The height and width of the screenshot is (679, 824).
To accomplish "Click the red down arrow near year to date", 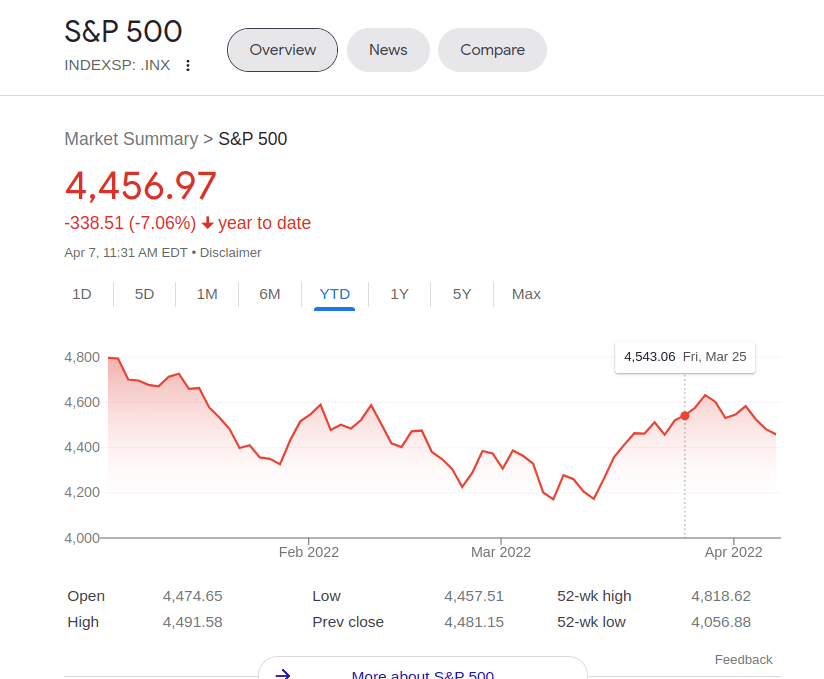I will [x=207, y=223].
